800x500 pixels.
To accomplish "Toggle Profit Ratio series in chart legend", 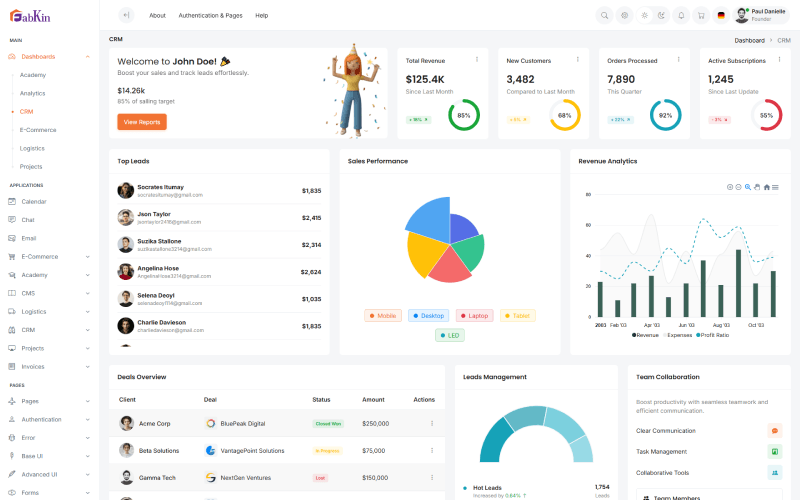I will [711, 335].
